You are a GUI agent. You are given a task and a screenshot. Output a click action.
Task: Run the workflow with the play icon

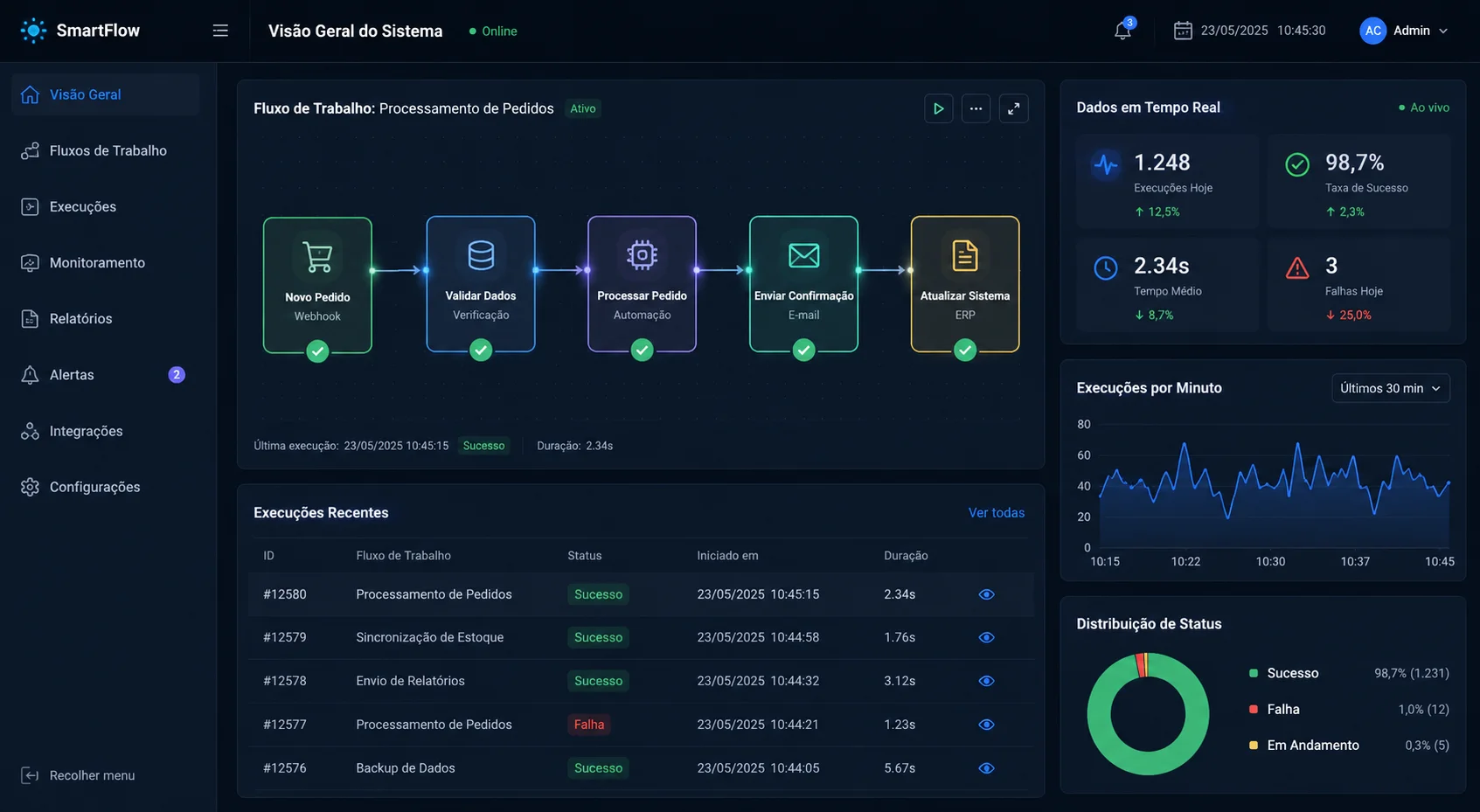click(938, 109)
